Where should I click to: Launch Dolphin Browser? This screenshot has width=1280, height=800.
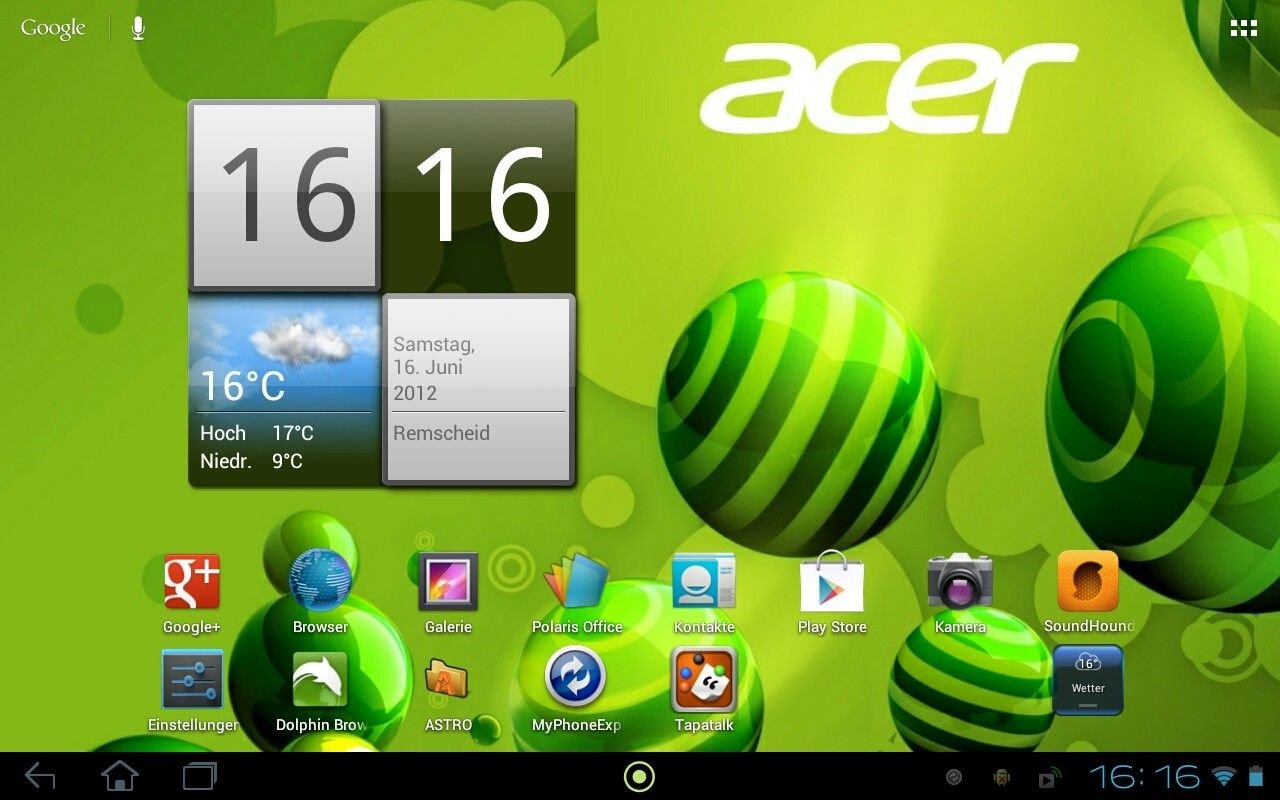tap(320, 692)
